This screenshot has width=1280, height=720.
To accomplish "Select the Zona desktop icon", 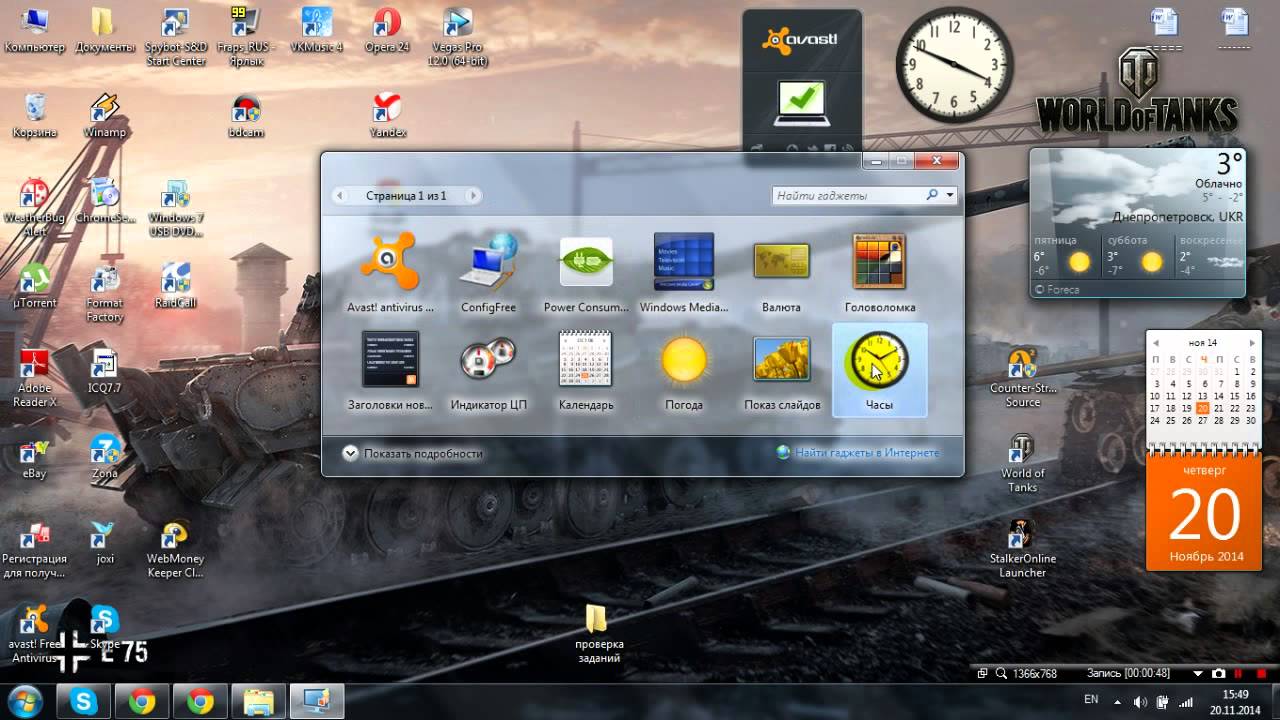I will [104, 456].
